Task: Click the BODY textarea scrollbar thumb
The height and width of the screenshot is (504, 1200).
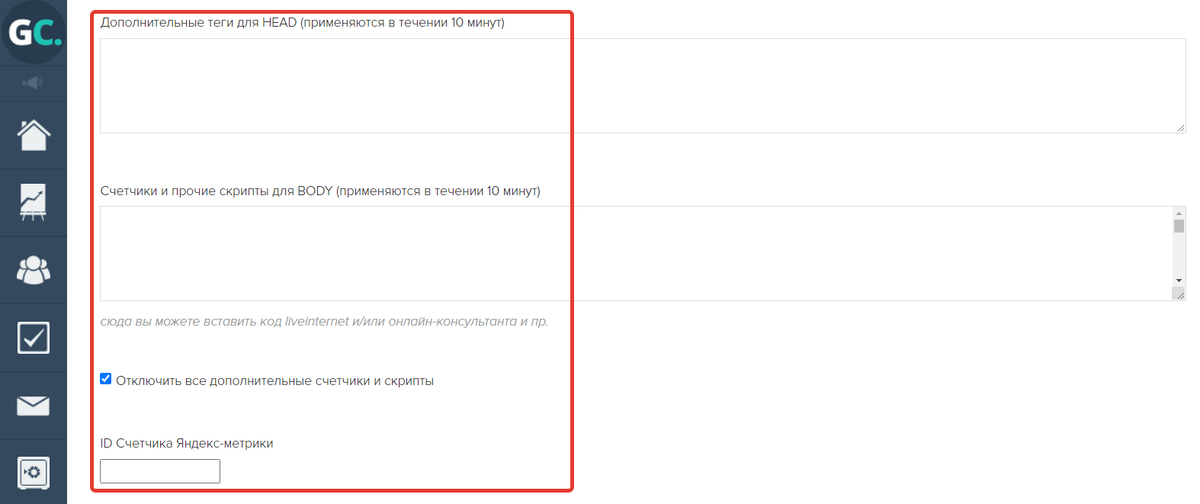Action: pyautogui.click(x=1178, y=226)
